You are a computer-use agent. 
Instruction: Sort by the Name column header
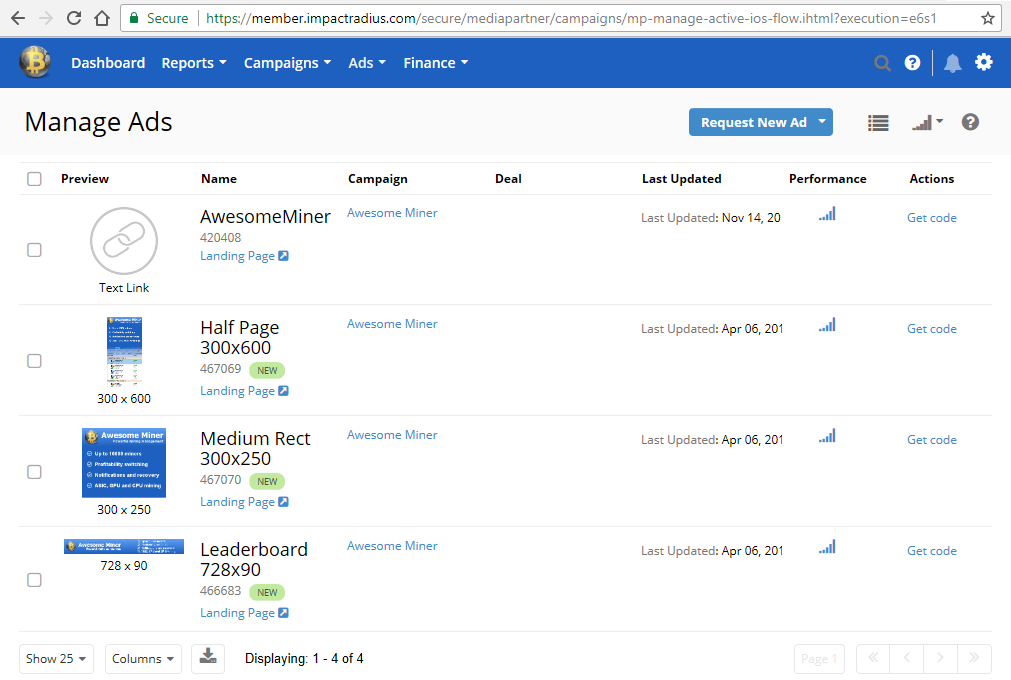pos(219,179)
